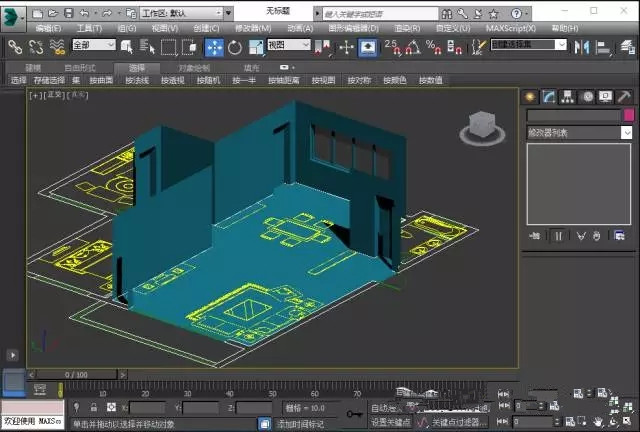
Task: Toggle the Angle Snap tool
Action: pyautogui.click(x=413, y=47)
